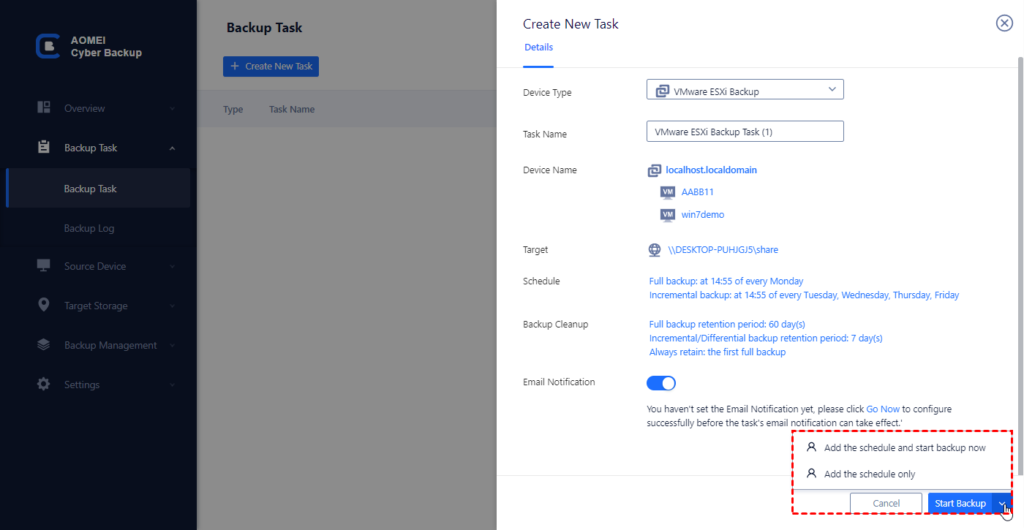Screen dimensions: 1024x530
Task: Expand the Start Backup dropdown arrow
Action: [1003, 504]
